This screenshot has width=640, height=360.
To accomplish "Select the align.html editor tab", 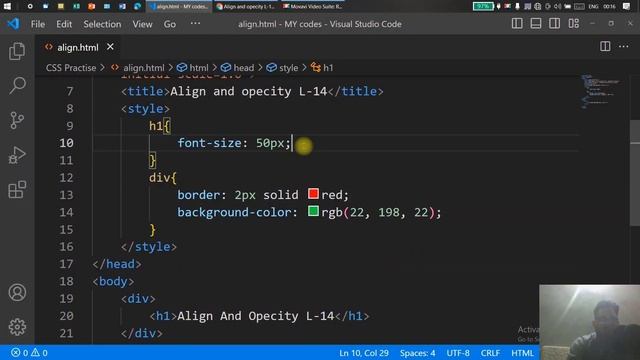I will [78, 47].
